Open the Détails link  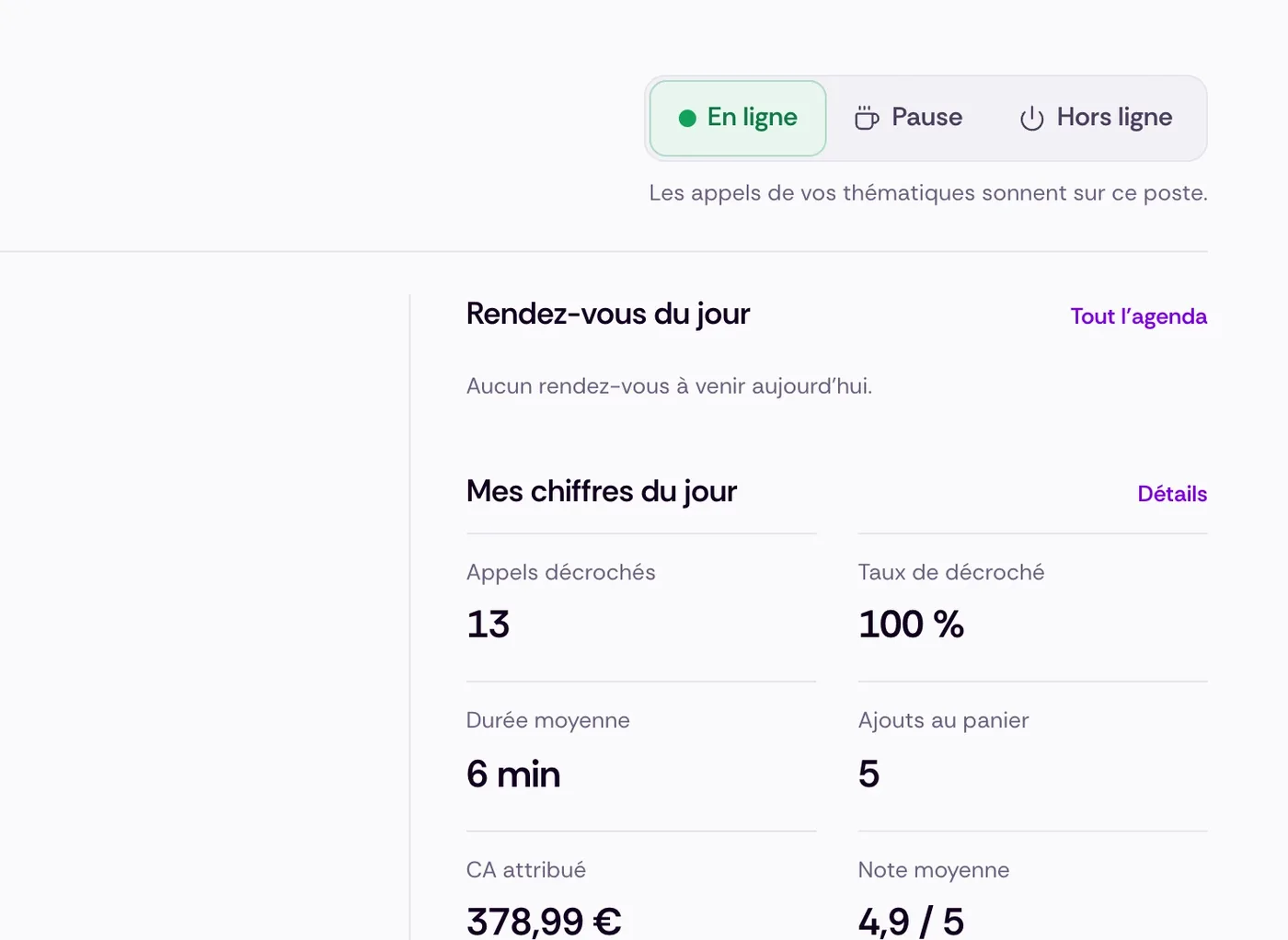1172,494
